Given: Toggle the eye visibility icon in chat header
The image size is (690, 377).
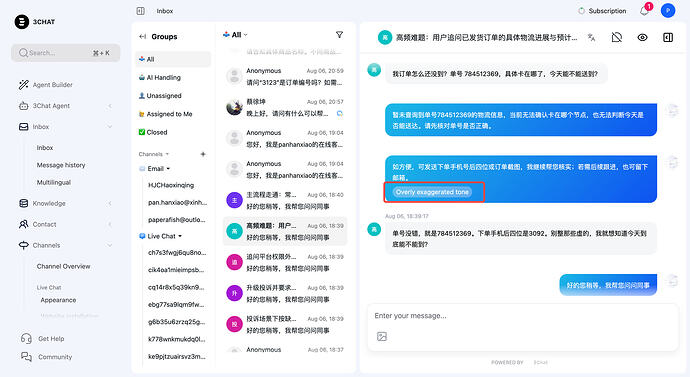Looking at the screenshot, I should click(x=642, y=37).
